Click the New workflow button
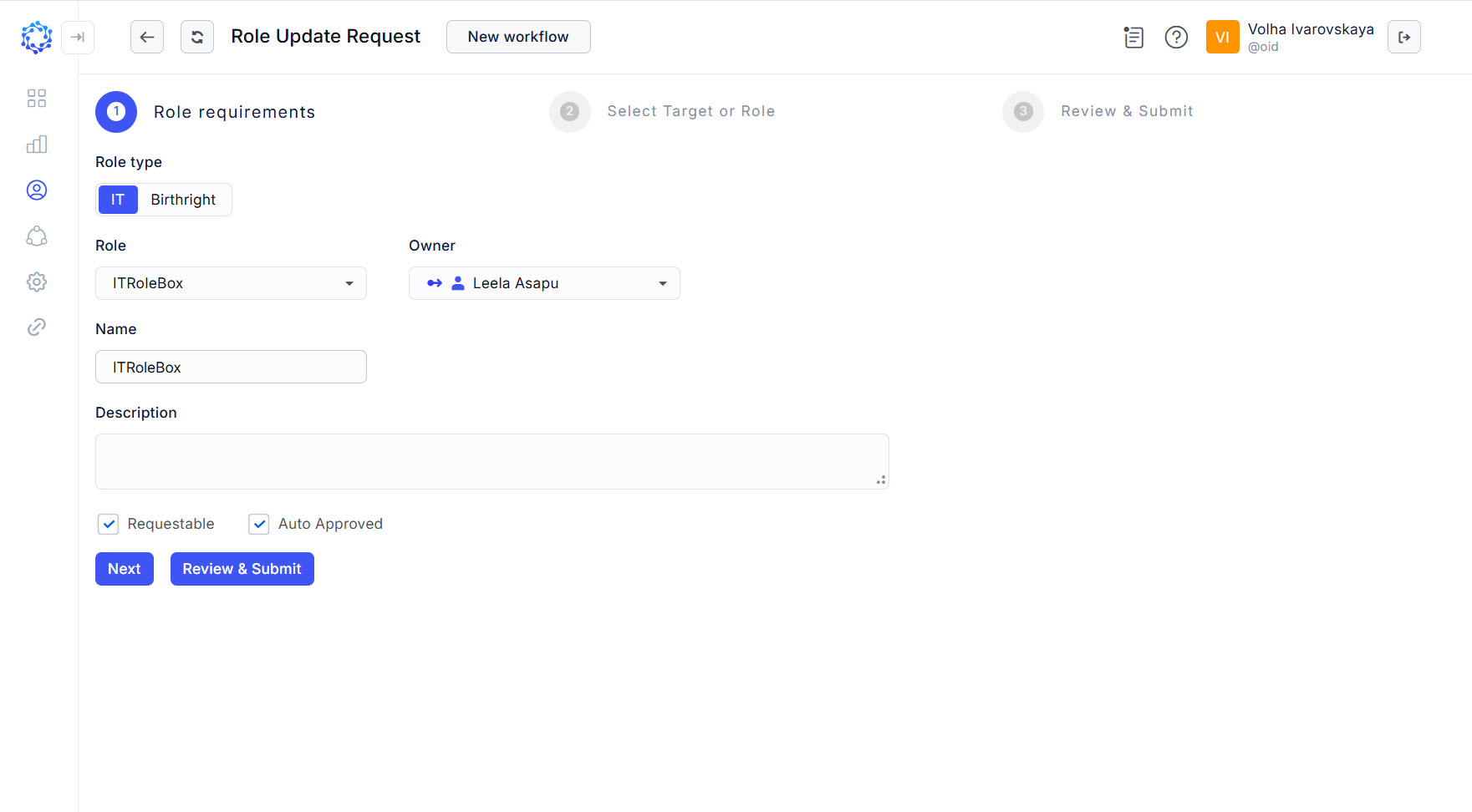The image size is (1472, 812). click(x=518, y=37)
